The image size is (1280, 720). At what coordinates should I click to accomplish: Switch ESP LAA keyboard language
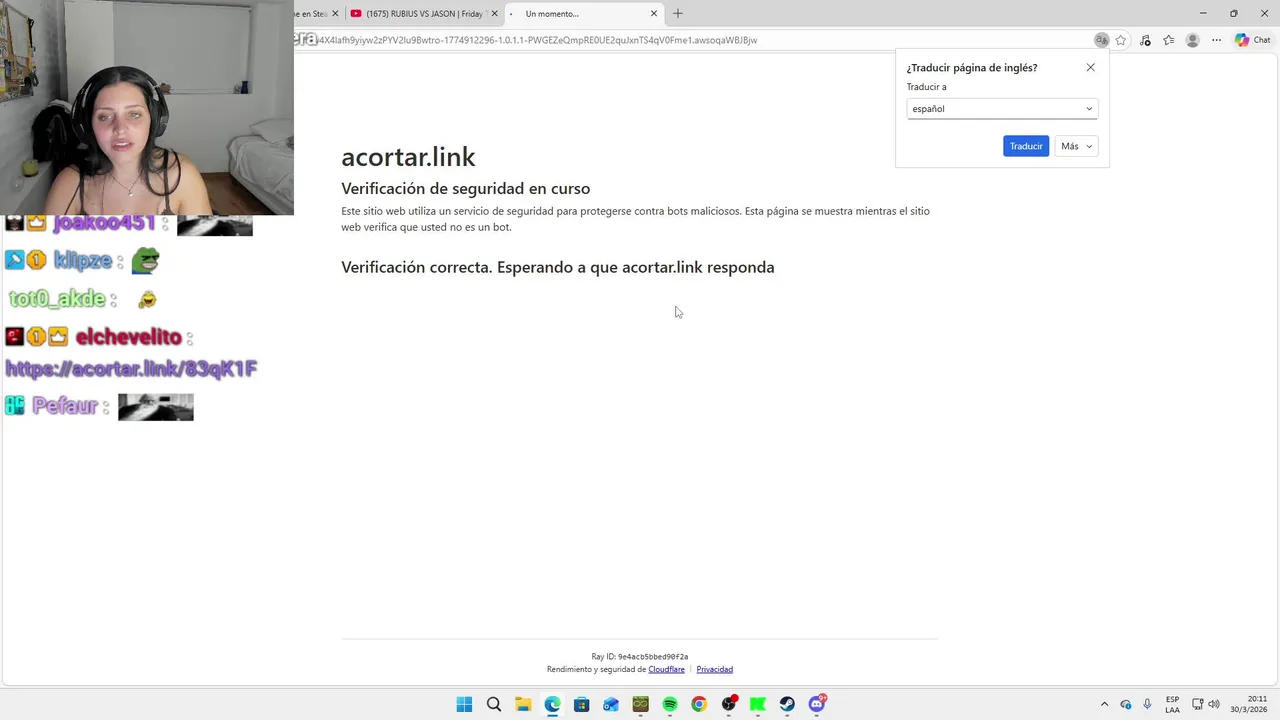point(1172,704)
